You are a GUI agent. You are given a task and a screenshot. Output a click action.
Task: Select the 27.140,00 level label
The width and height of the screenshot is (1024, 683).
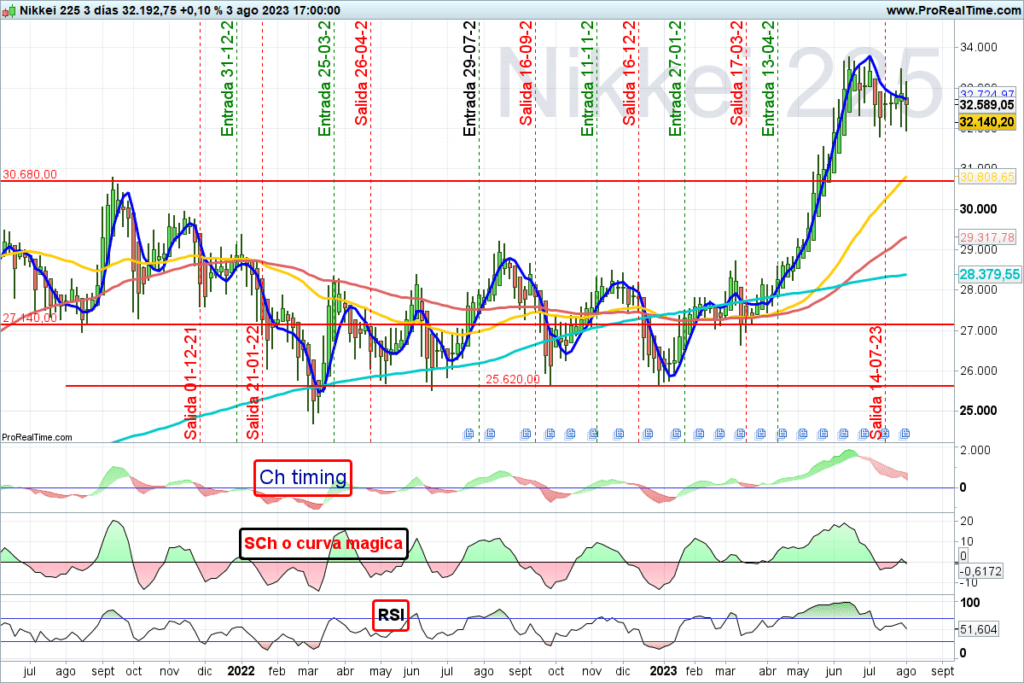[x=29, y=318]
